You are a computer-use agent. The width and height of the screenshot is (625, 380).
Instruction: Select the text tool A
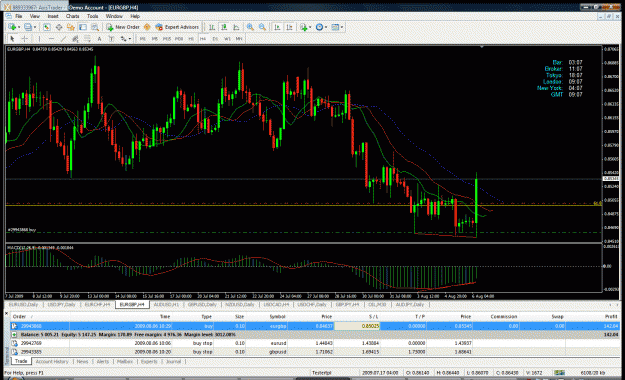click(99, 39)
